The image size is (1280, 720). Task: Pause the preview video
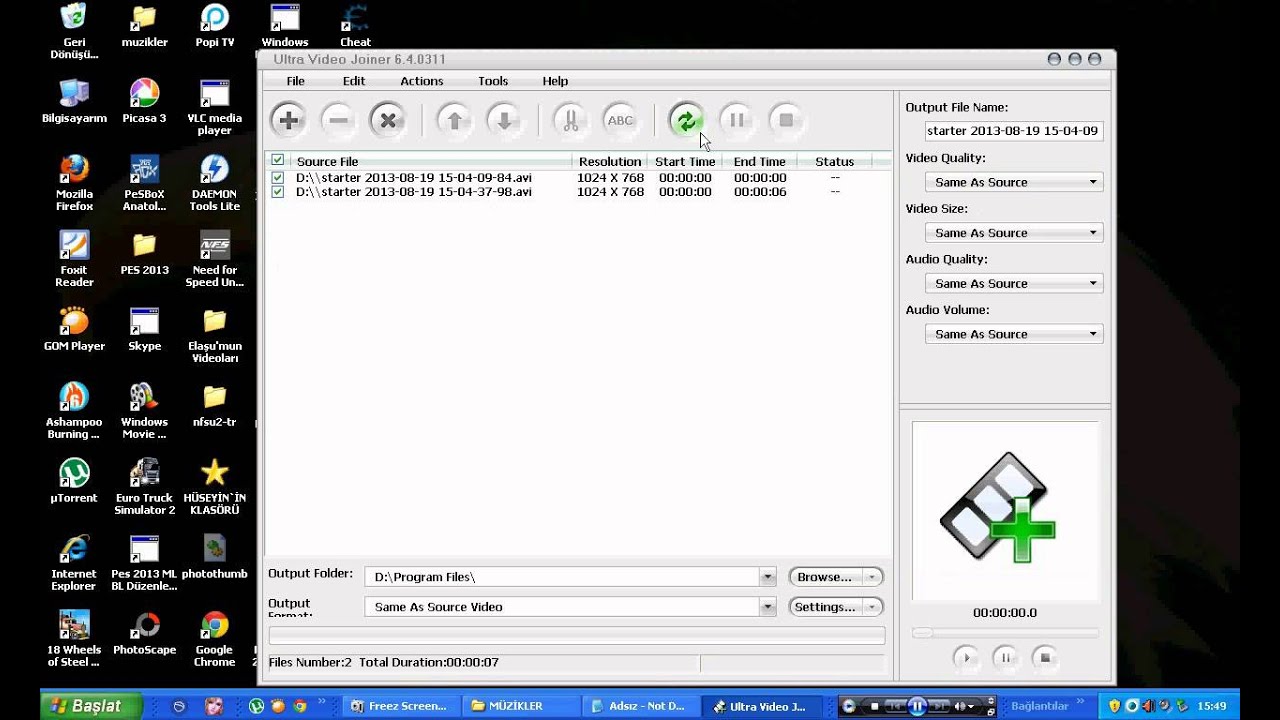click(1005, 657)
